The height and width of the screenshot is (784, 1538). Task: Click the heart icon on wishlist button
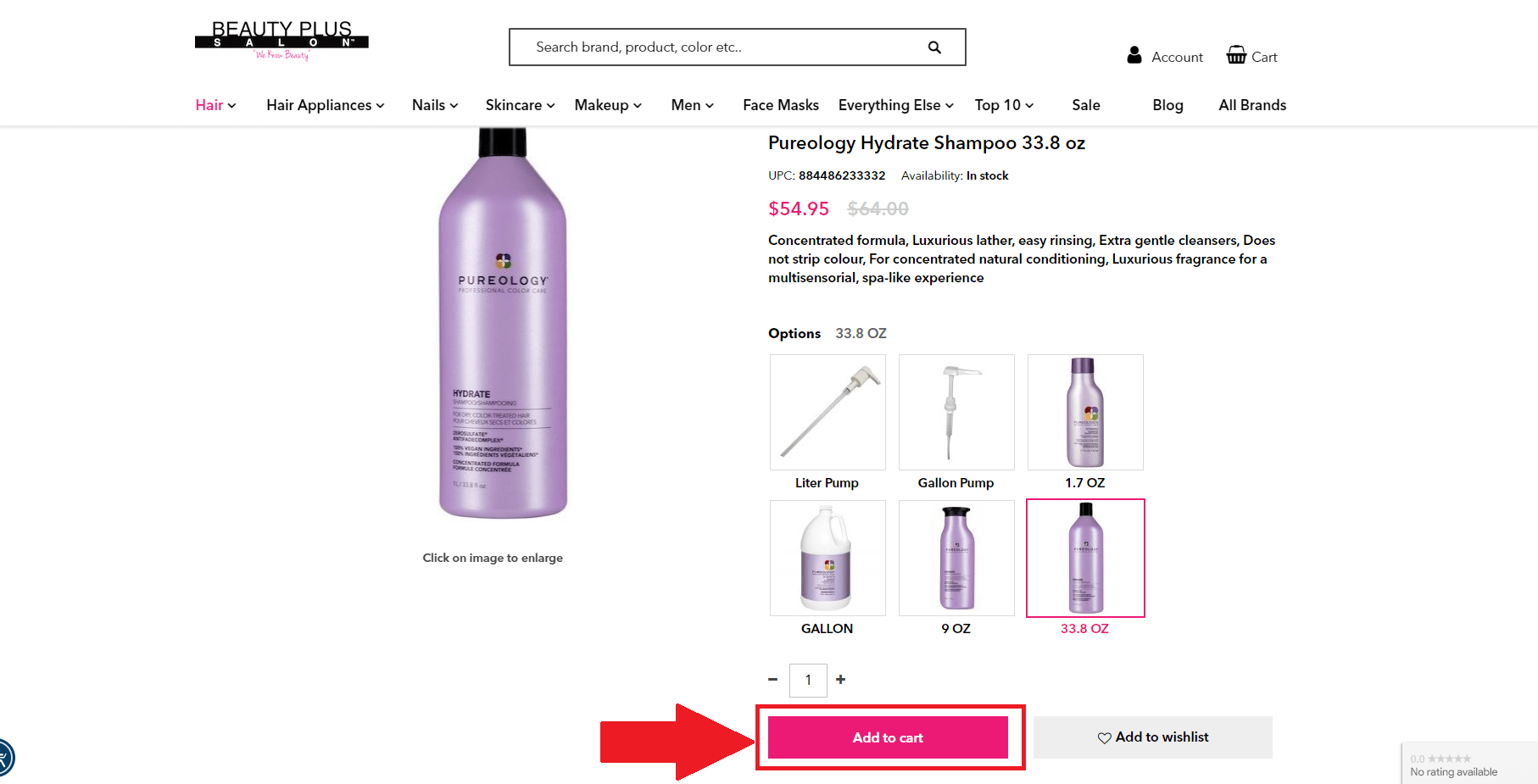1104,738
